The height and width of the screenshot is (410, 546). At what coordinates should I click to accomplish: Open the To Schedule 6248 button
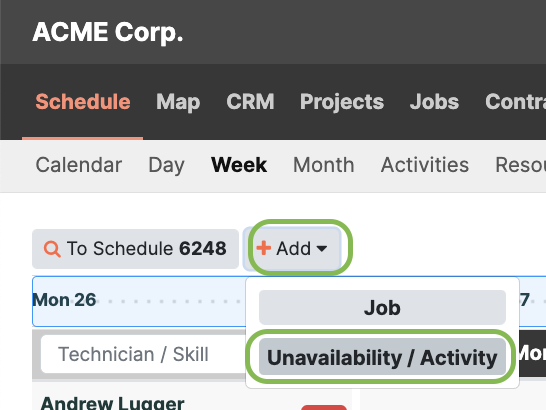tap(135, 249)
